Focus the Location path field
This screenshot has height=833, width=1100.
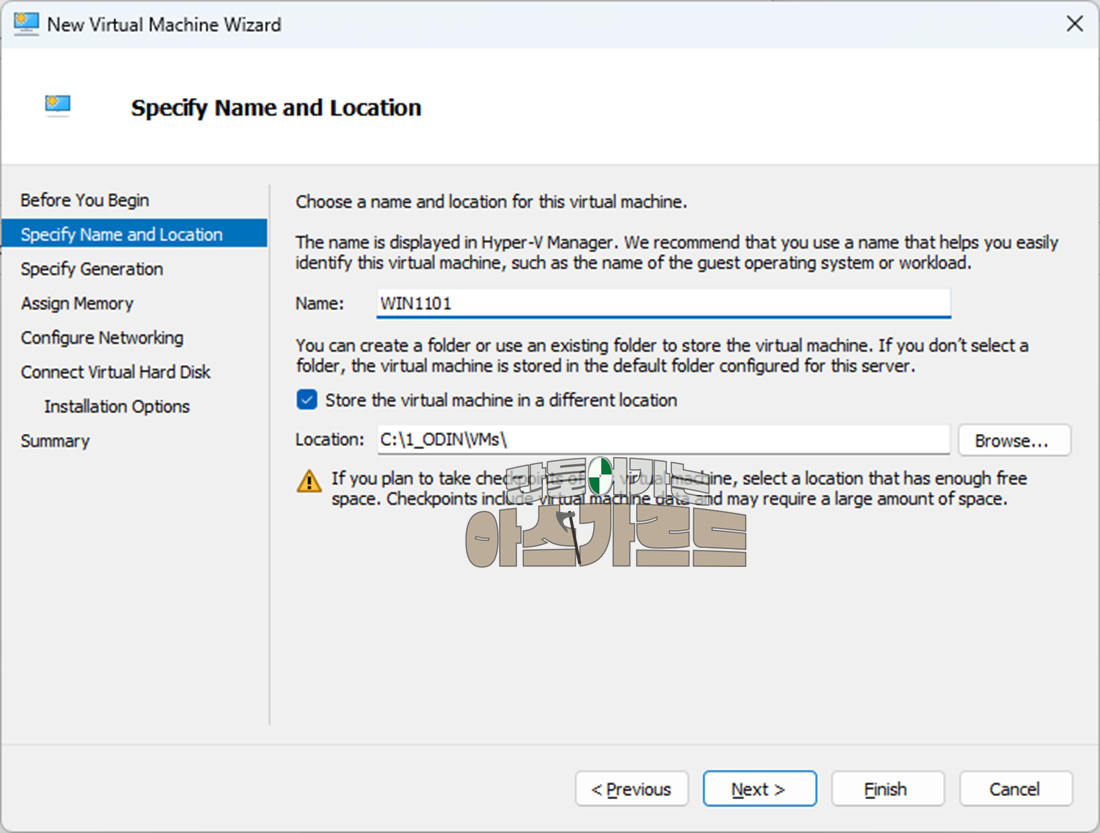[664, 439]
